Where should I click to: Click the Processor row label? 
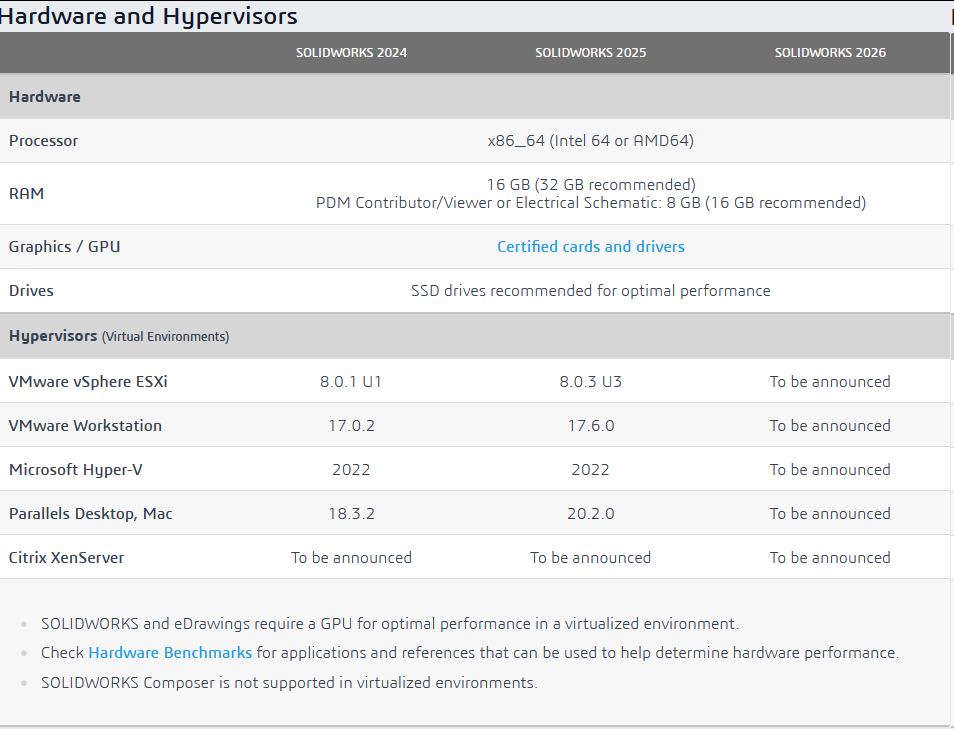[43, 141]
